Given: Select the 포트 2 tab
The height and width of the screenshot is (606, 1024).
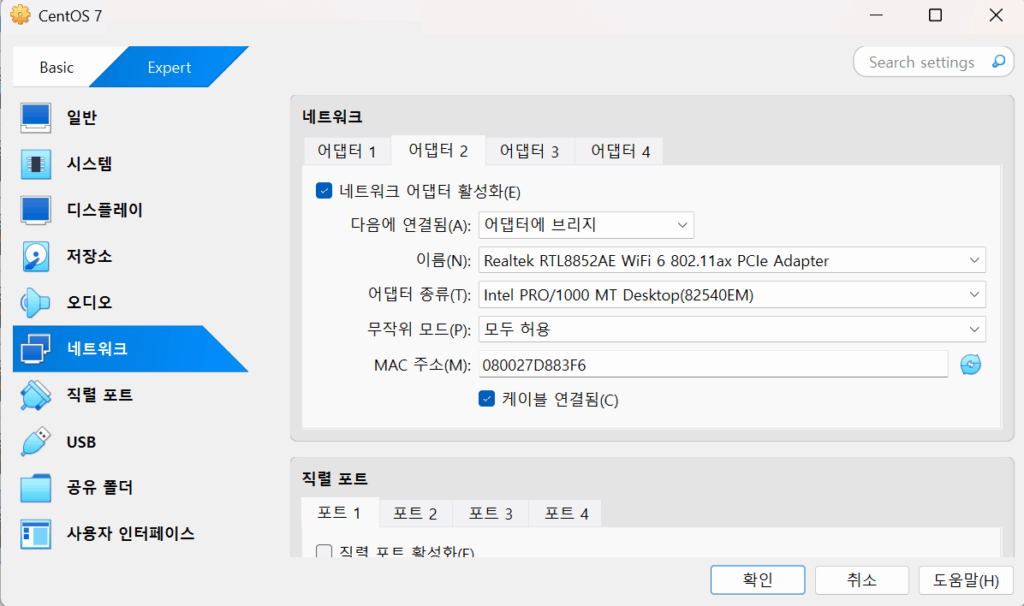Looking at the screenshot, I should click(415, 512).
